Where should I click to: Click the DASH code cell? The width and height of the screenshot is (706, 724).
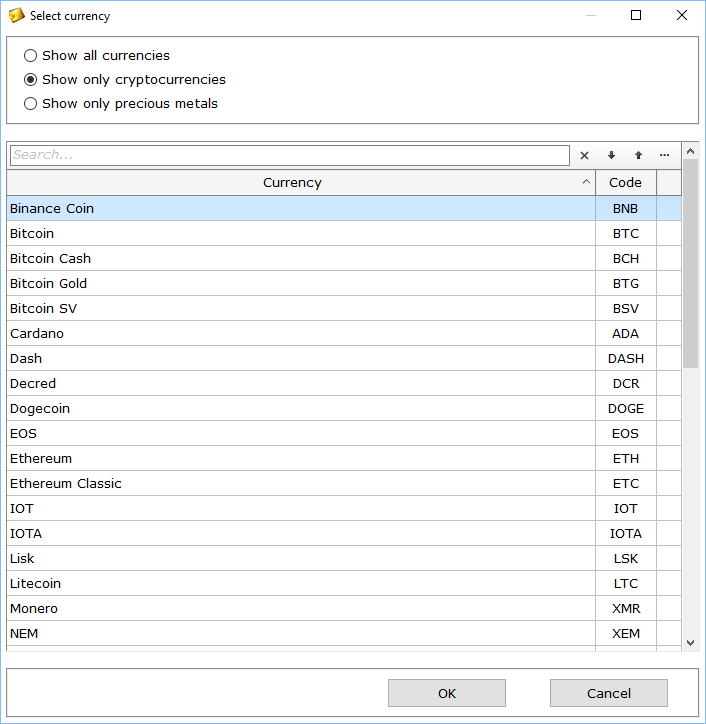tap(626, 358)
